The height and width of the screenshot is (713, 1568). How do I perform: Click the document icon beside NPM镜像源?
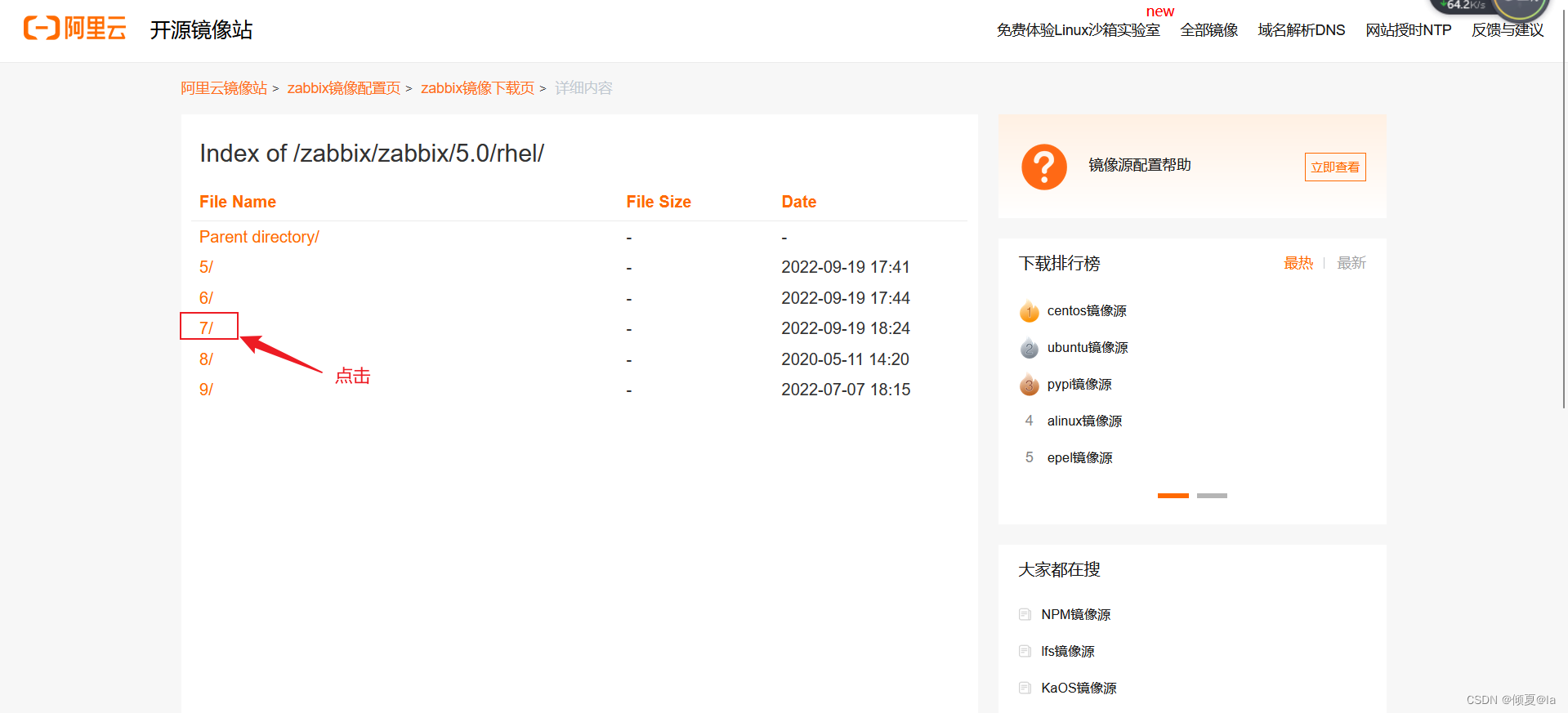point(1025,614)
